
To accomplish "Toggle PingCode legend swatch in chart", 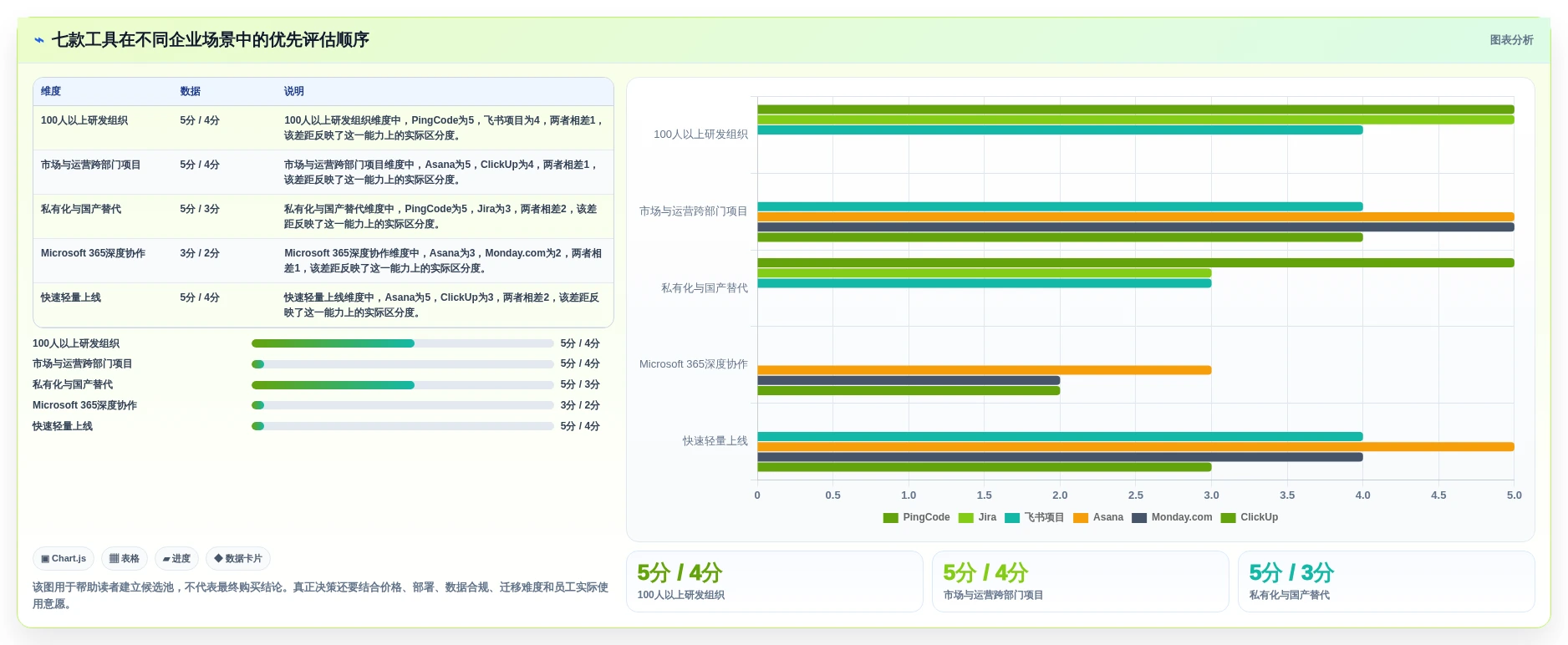I will (x=890, y=518).
